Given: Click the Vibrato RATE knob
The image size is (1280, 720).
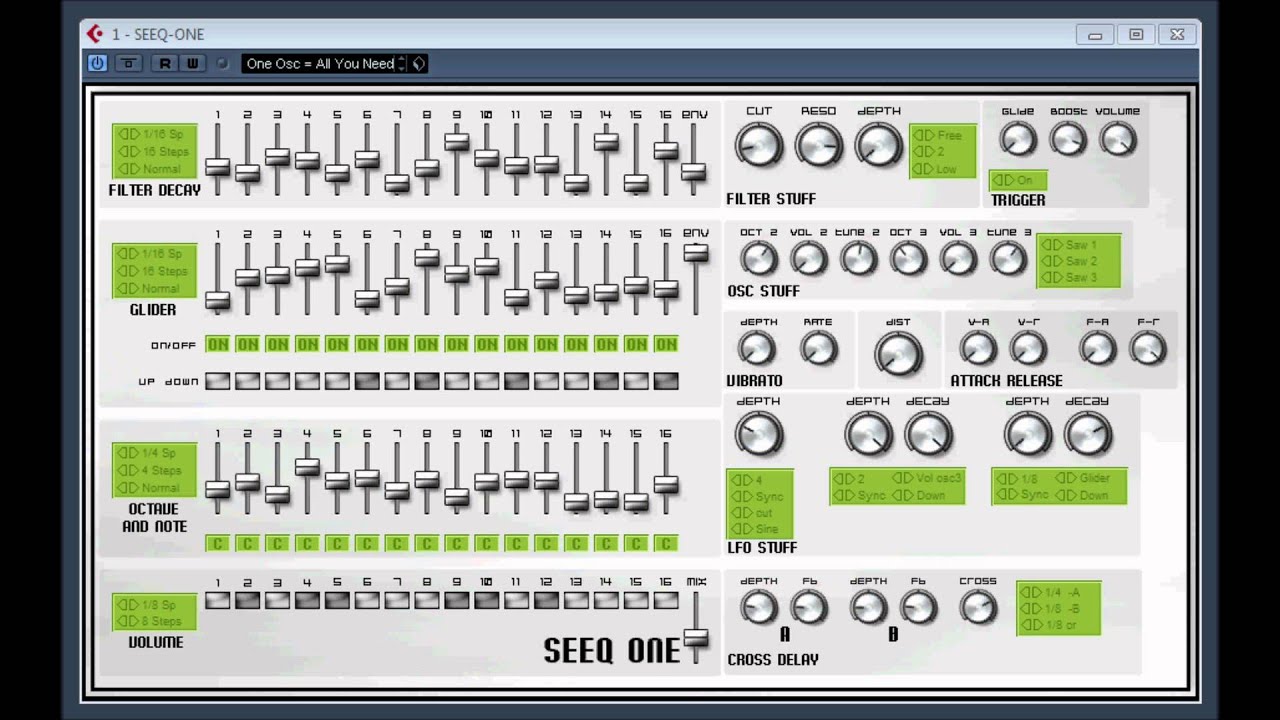Looking at the screenshot, I should 818,348.
